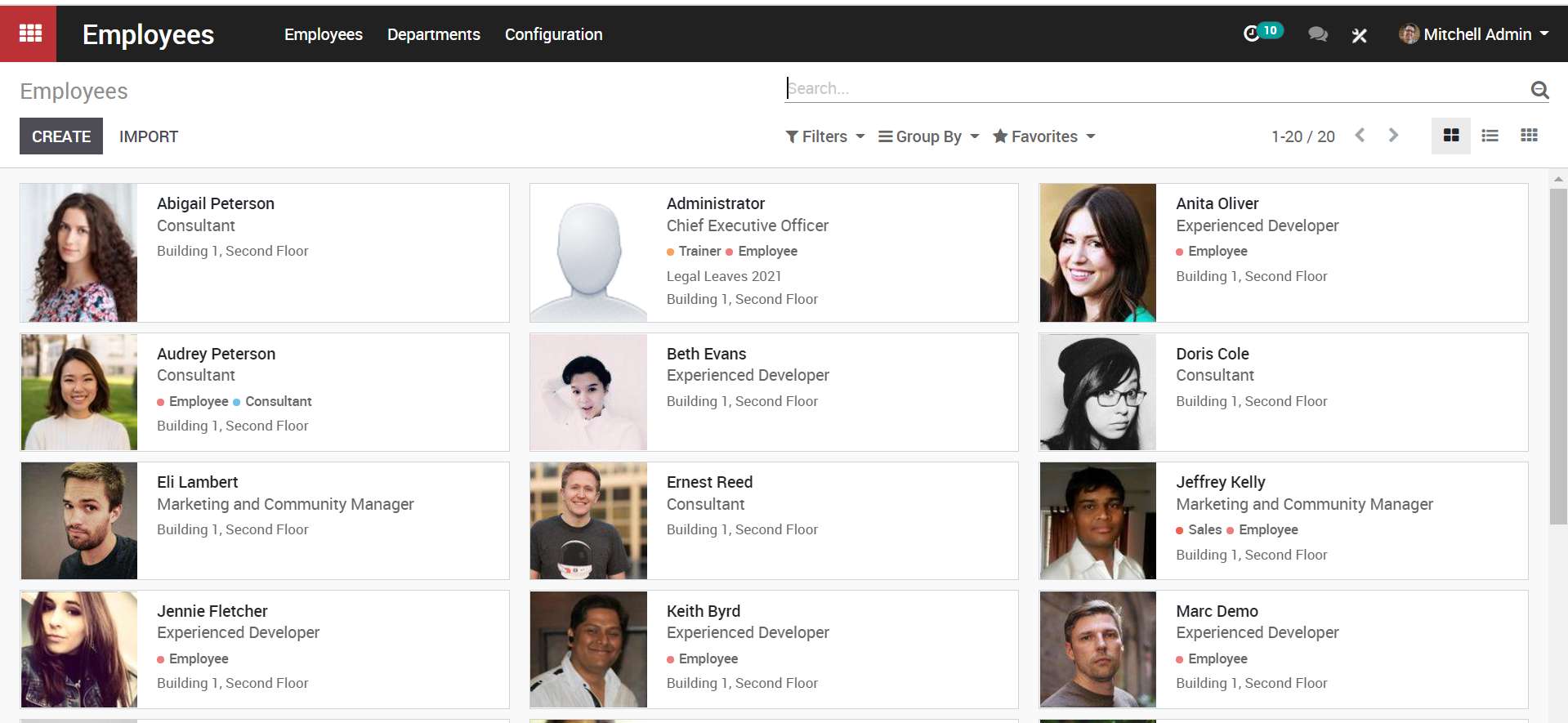Open the Group By dropdown

(x=928, y=136)
